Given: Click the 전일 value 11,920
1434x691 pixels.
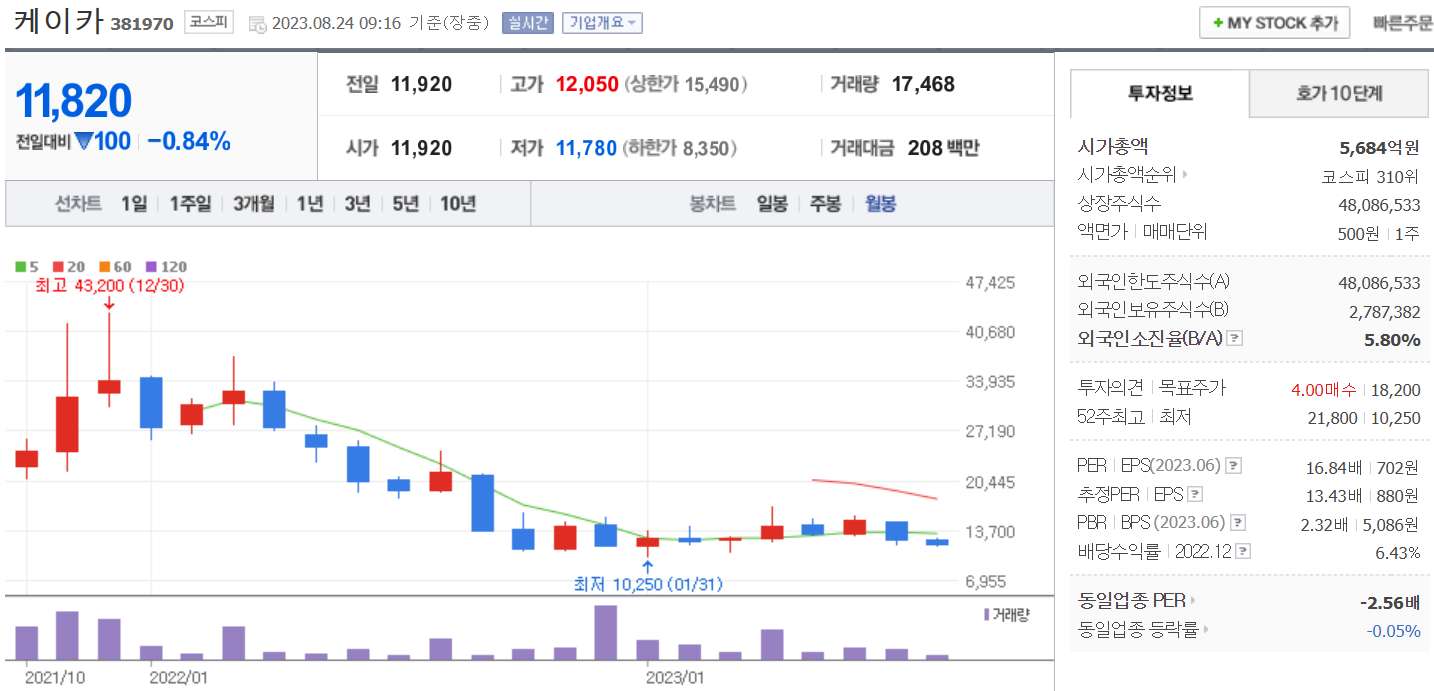Looking at the screenshot, I should tap(421, 85).
